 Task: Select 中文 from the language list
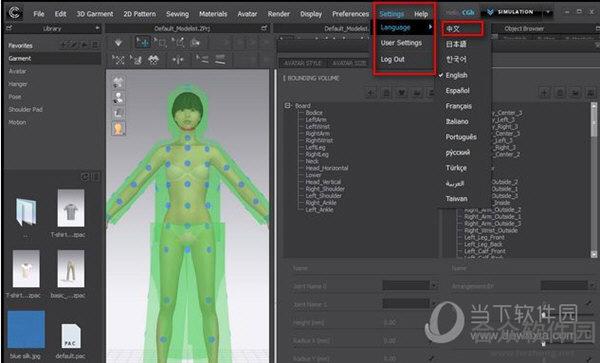(x=453, y=29)
